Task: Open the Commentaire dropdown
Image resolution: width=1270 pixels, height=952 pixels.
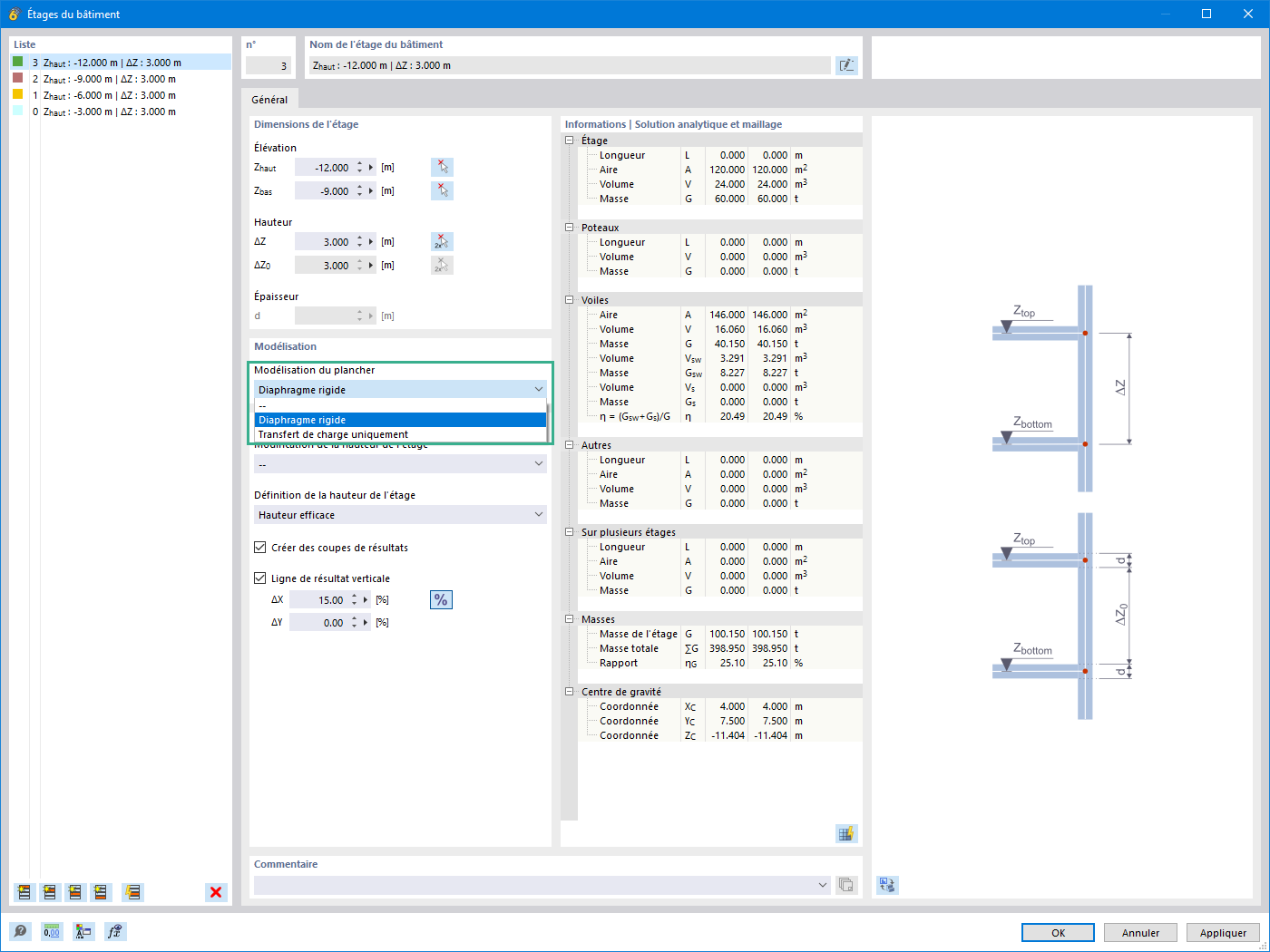Action: 823,885
